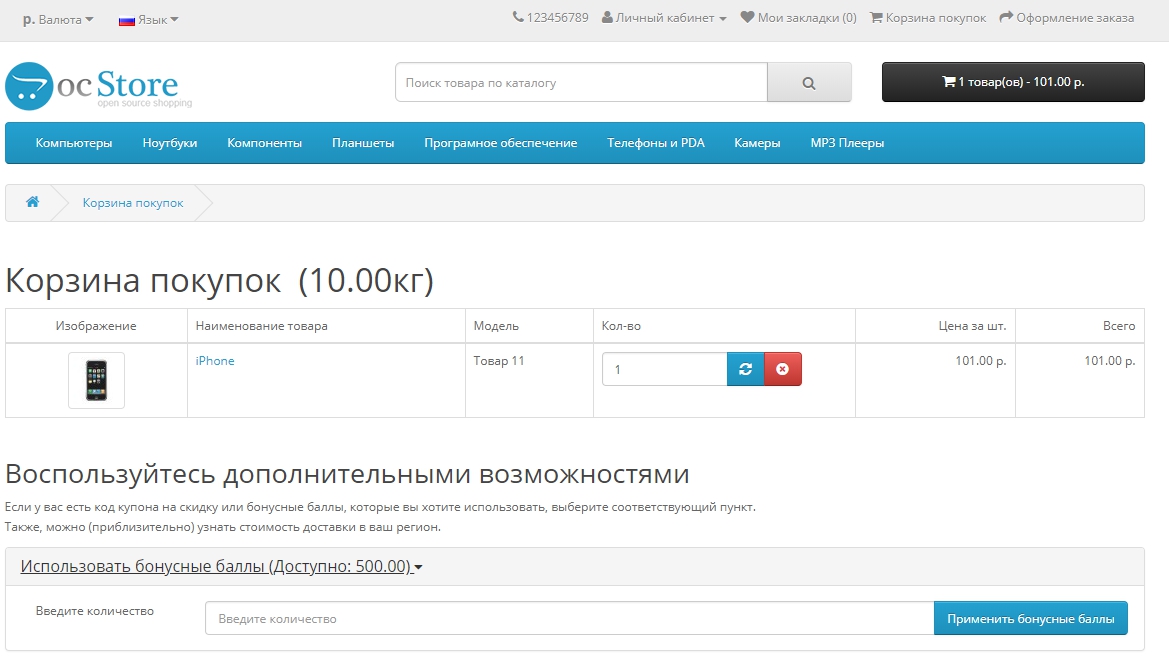Update quantity with the refresh icon button

click(745, 369)
